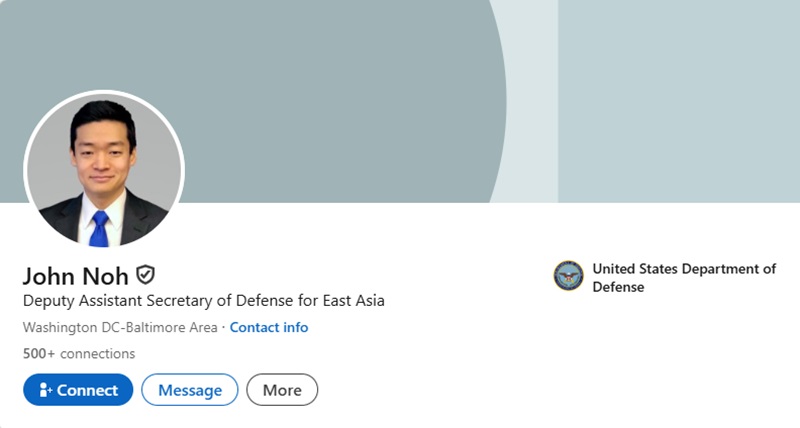Expand the More actions menu
800x428 pixels.
coord(282,390)
